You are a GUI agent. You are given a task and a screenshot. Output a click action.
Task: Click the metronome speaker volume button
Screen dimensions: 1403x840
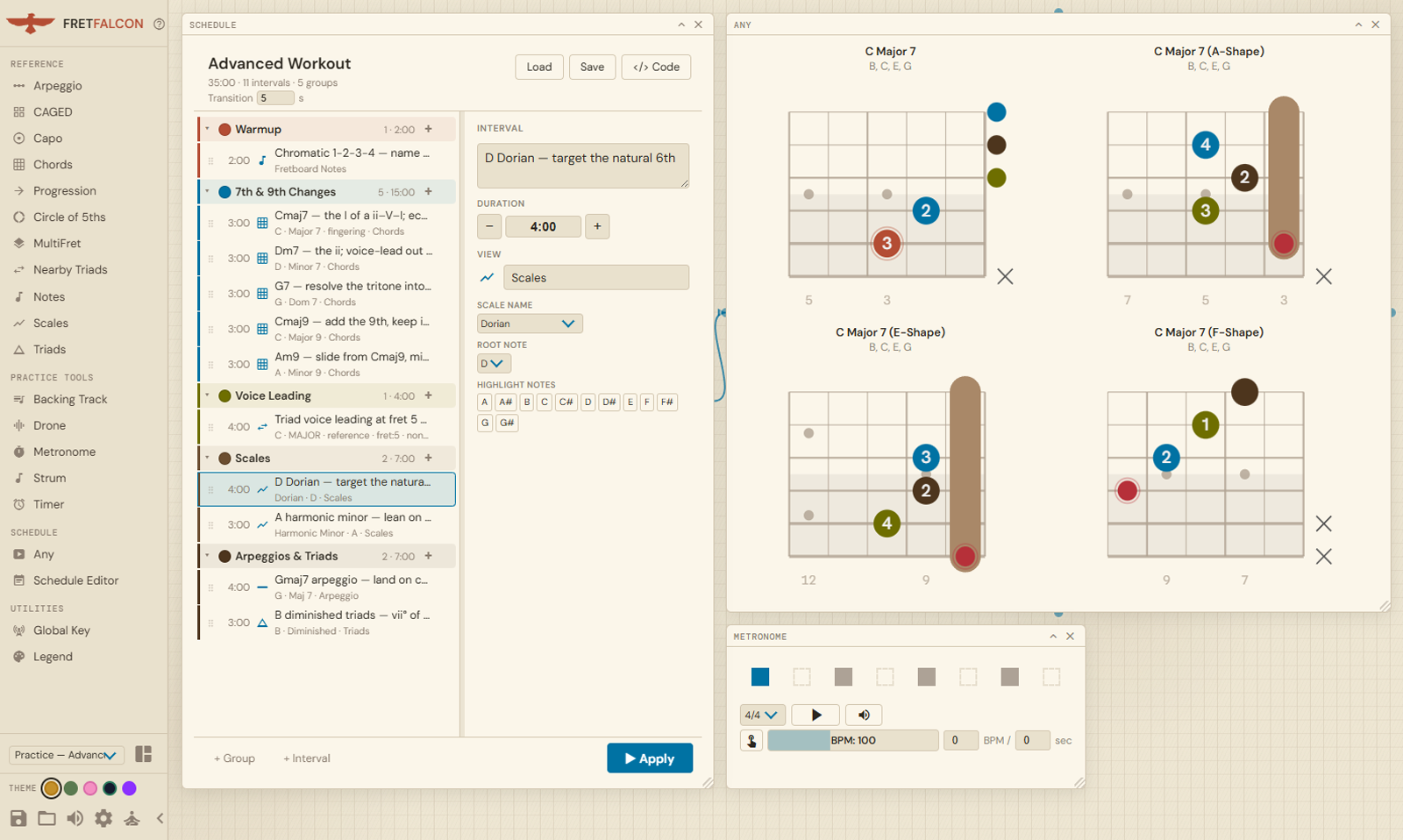pos(864,715)
